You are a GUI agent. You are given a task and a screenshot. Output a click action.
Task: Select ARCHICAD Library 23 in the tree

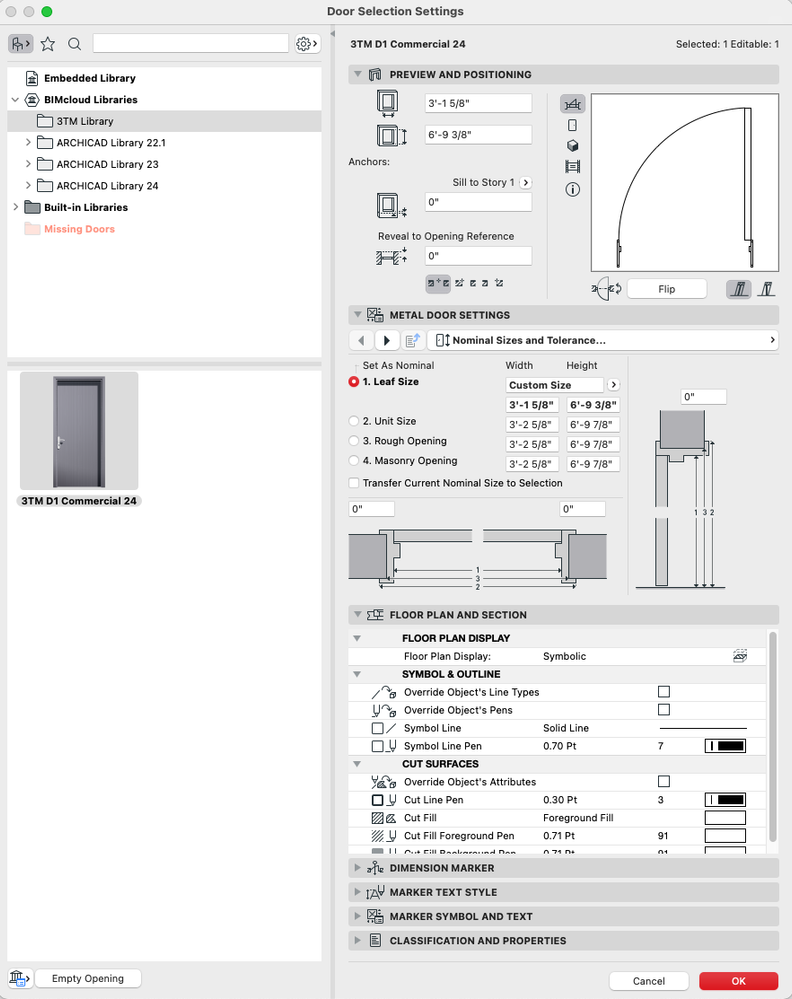(107, 164)
